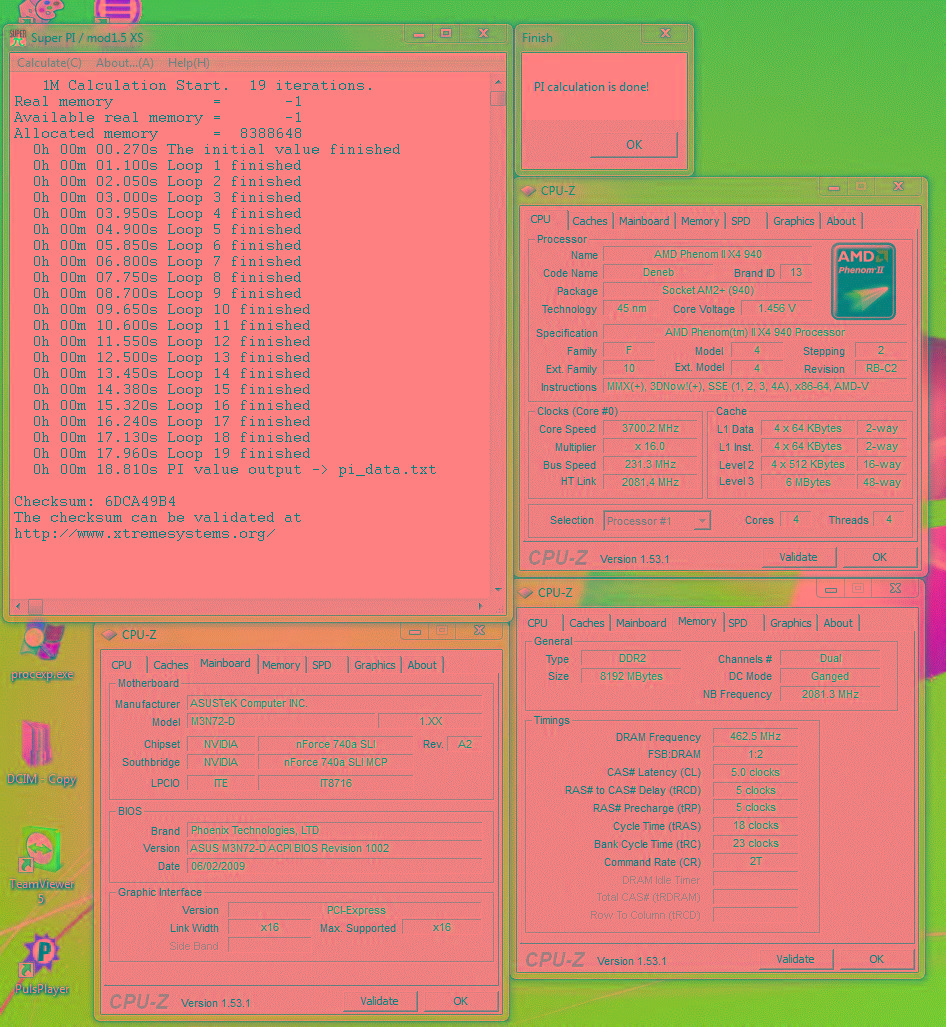Click the Command Rate 2T value
This screenshot has width=946, height=1027.
(x=755, y=862)
